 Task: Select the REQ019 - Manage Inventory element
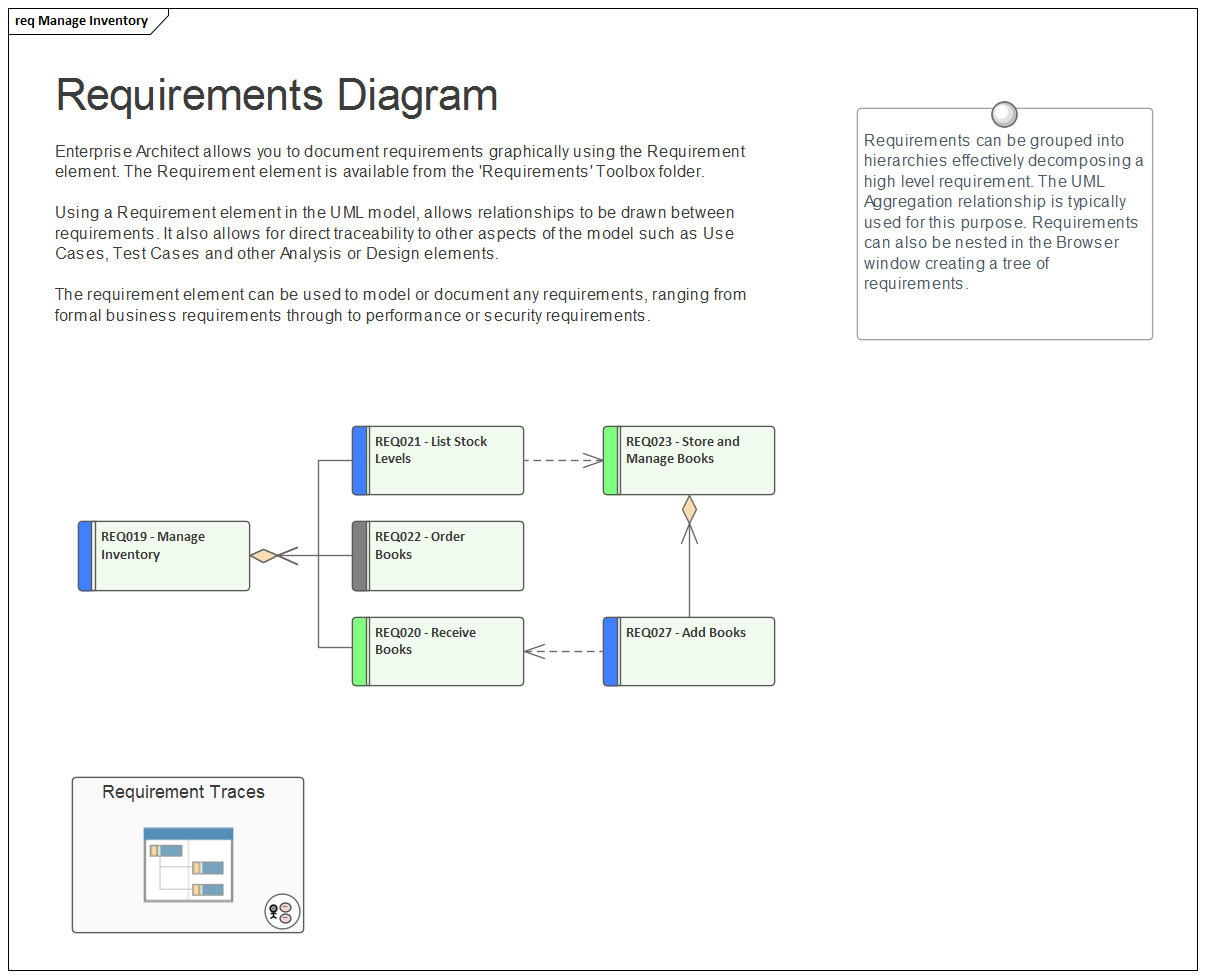pyautogui.click(x=163, y=556)
